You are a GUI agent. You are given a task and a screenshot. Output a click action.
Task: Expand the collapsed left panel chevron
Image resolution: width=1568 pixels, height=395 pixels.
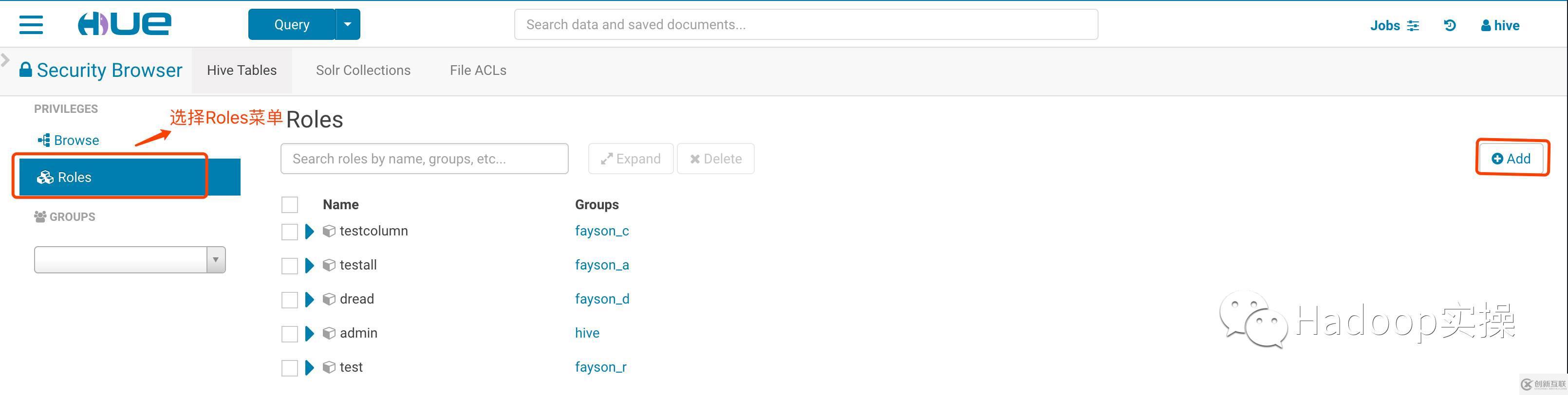(x=5, y=59)
